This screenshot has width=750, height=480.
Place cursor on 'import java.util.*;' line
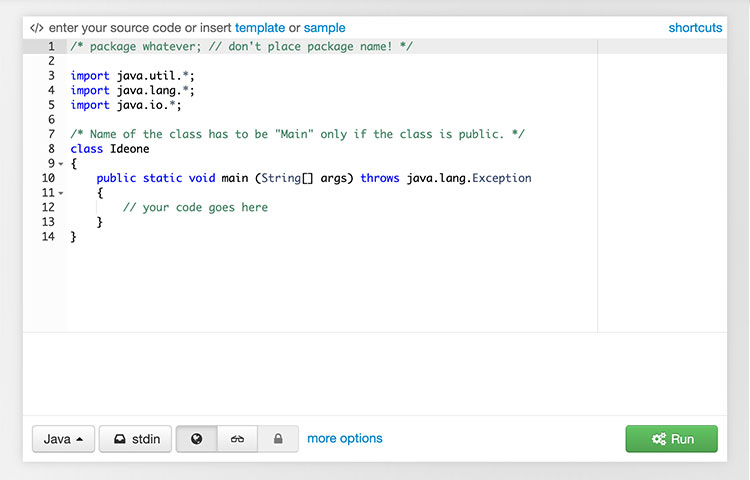(x=132, y=76)
